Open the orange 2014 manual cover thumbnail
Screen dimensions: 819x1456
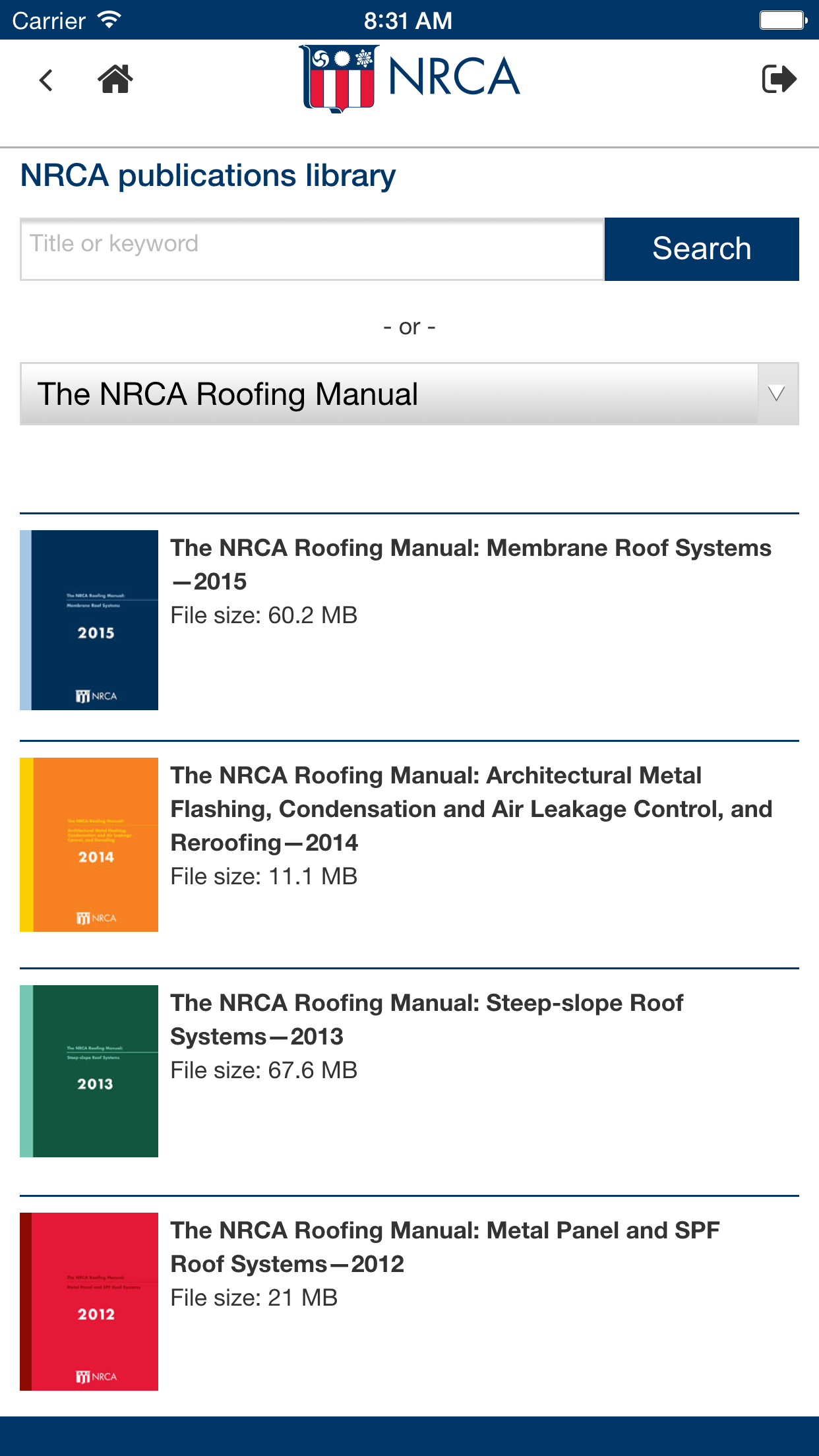89,845
